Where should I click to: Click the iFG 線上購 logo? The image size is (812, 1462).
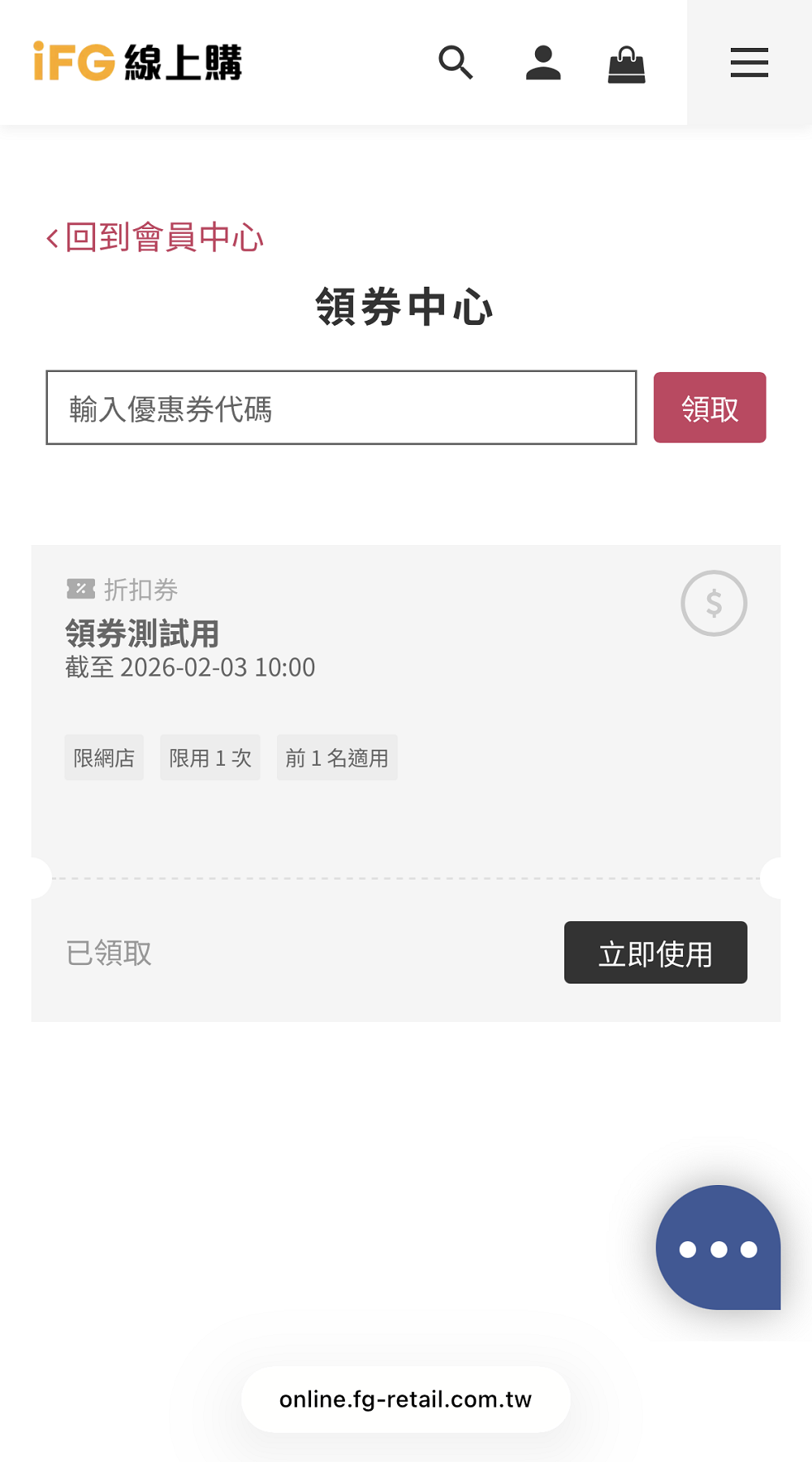pyautogui.click(x=137, y=63)
